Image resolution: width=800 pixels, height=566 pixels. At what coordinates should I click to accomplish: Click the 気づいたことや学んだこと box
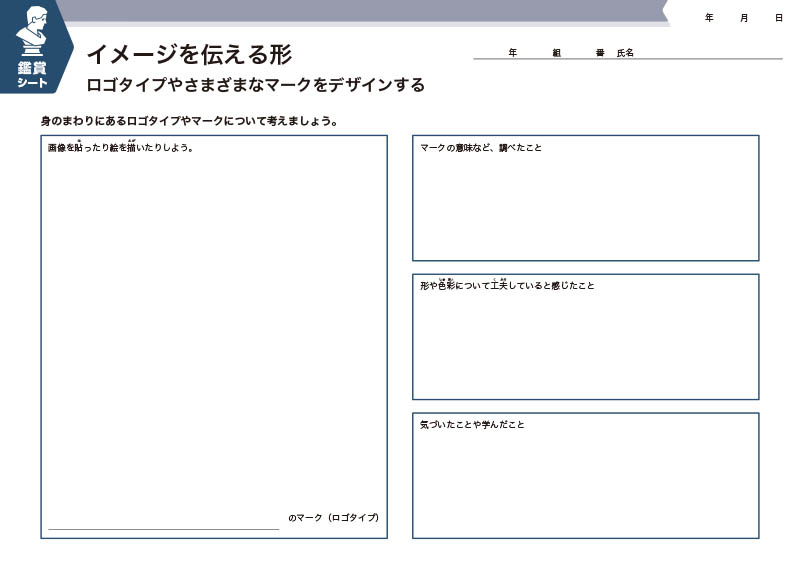coord(586,476)
